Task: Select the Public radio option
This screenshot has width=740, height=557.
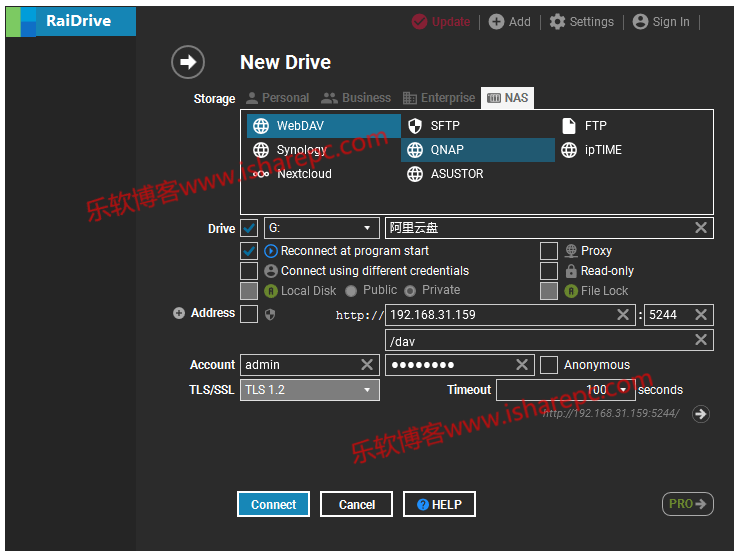Action: 351,291
